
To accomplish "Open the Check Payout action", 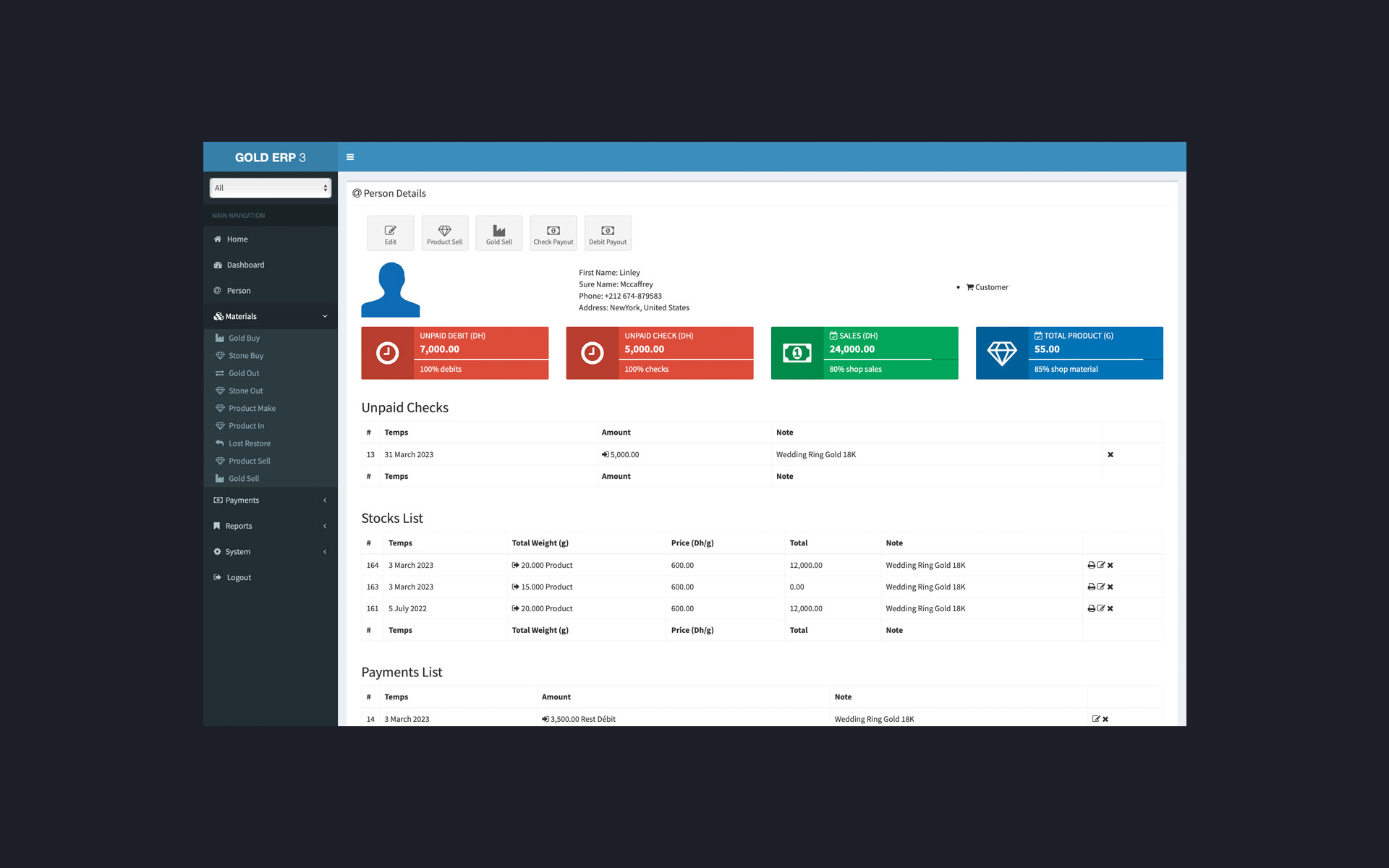I will tap(553, 234).
